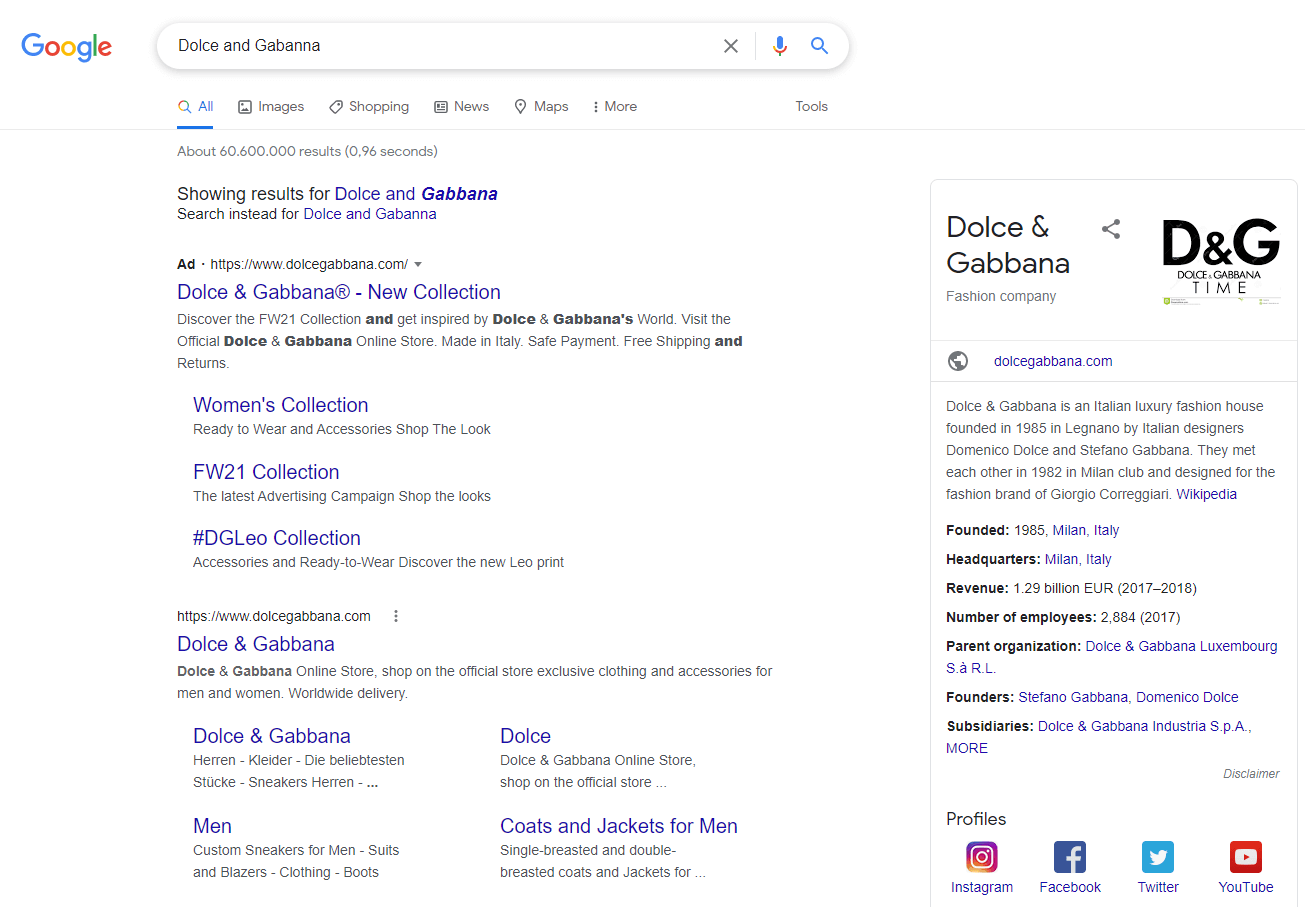Viewport: 1305px width, 907px height.
Task: Open 'Coats and Jackets for Men' sitelink
Action: click(619, 826)
